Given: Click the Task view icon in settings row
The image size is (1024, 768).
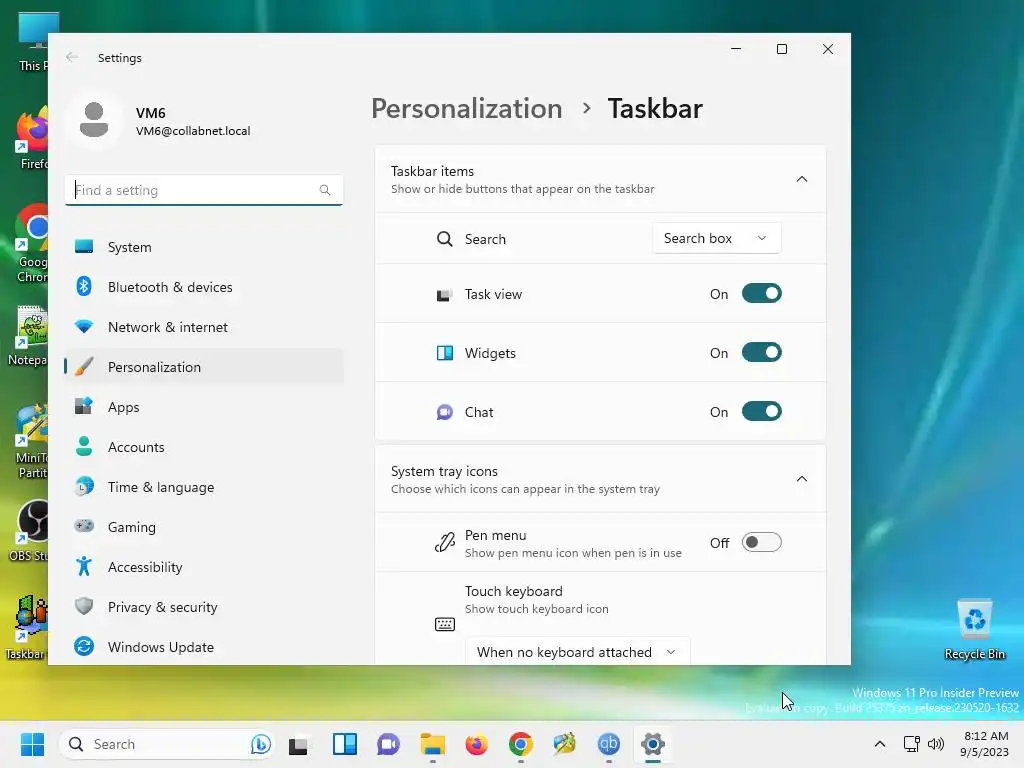Looking at the screenshot, I should [444, 295].
